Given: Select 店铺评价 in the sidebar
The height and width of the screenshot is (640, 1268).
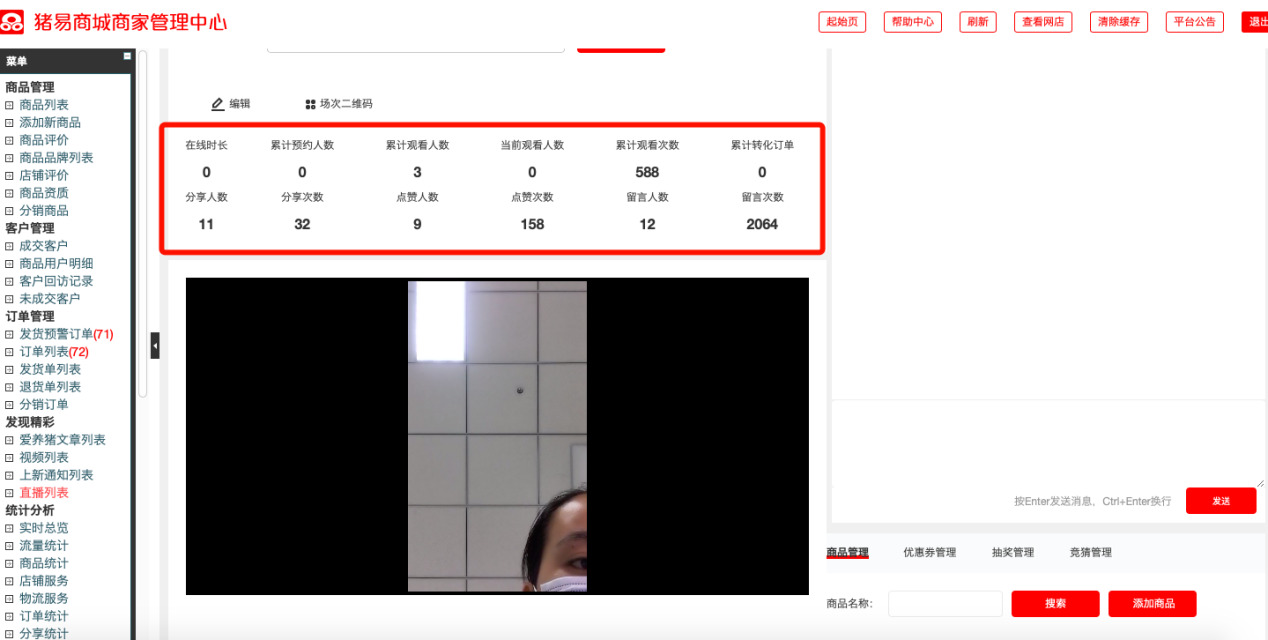Looking at the screenshot, I should [x=44, y=175].
